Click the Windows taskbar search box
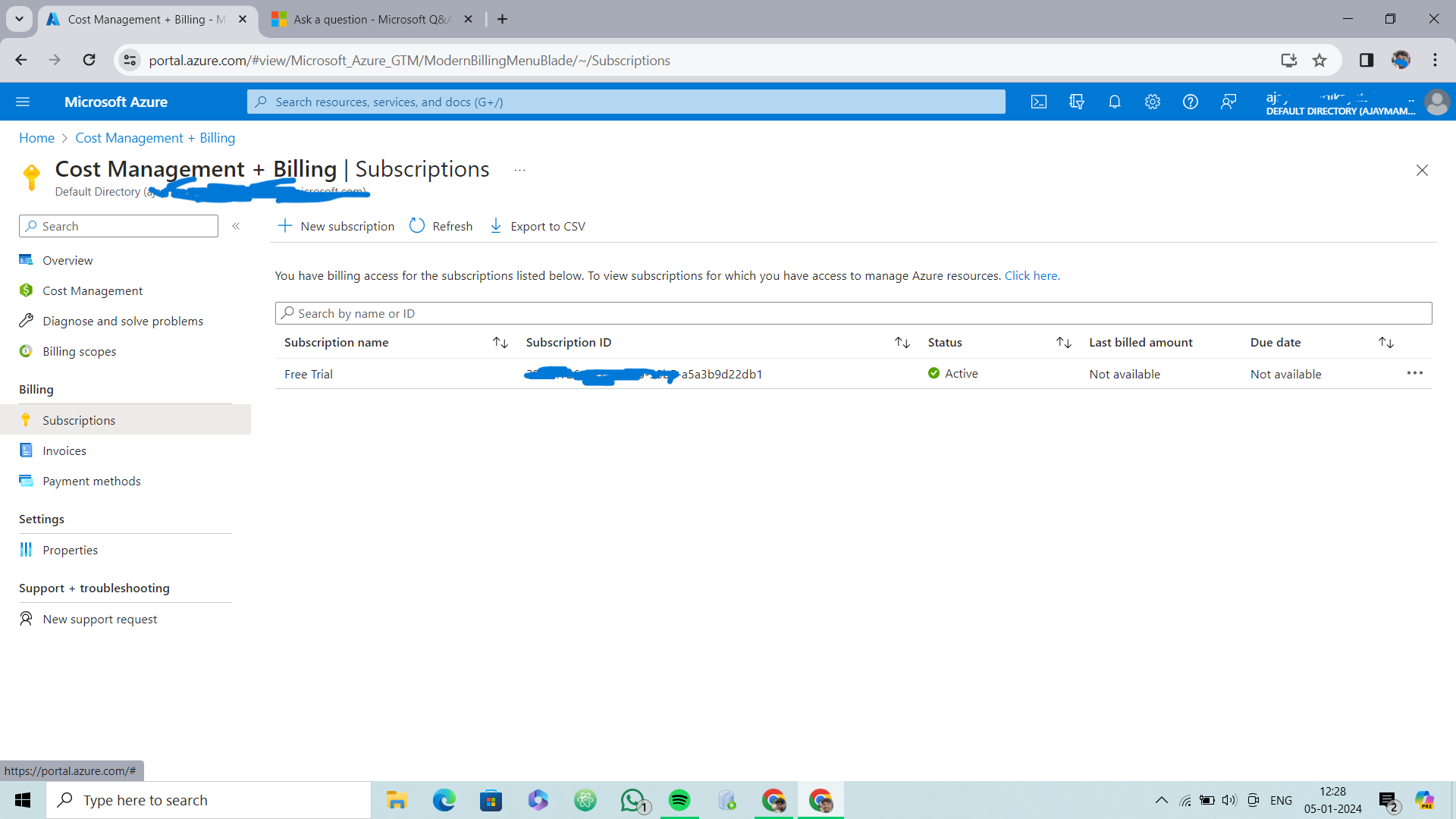 pos(209,800)
